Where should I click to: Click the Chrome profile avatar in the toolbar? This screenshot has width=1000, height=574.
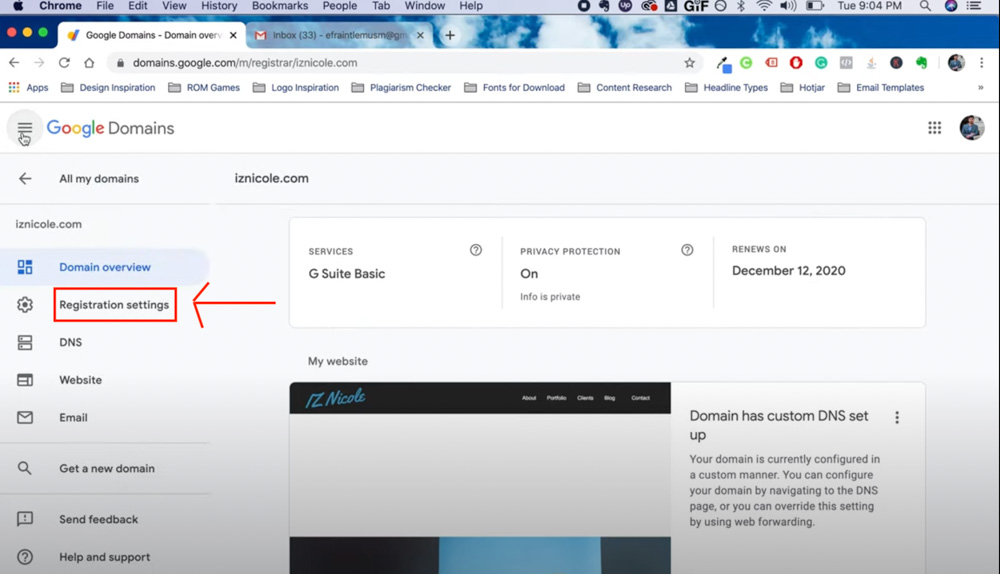[x=956, y=63]
